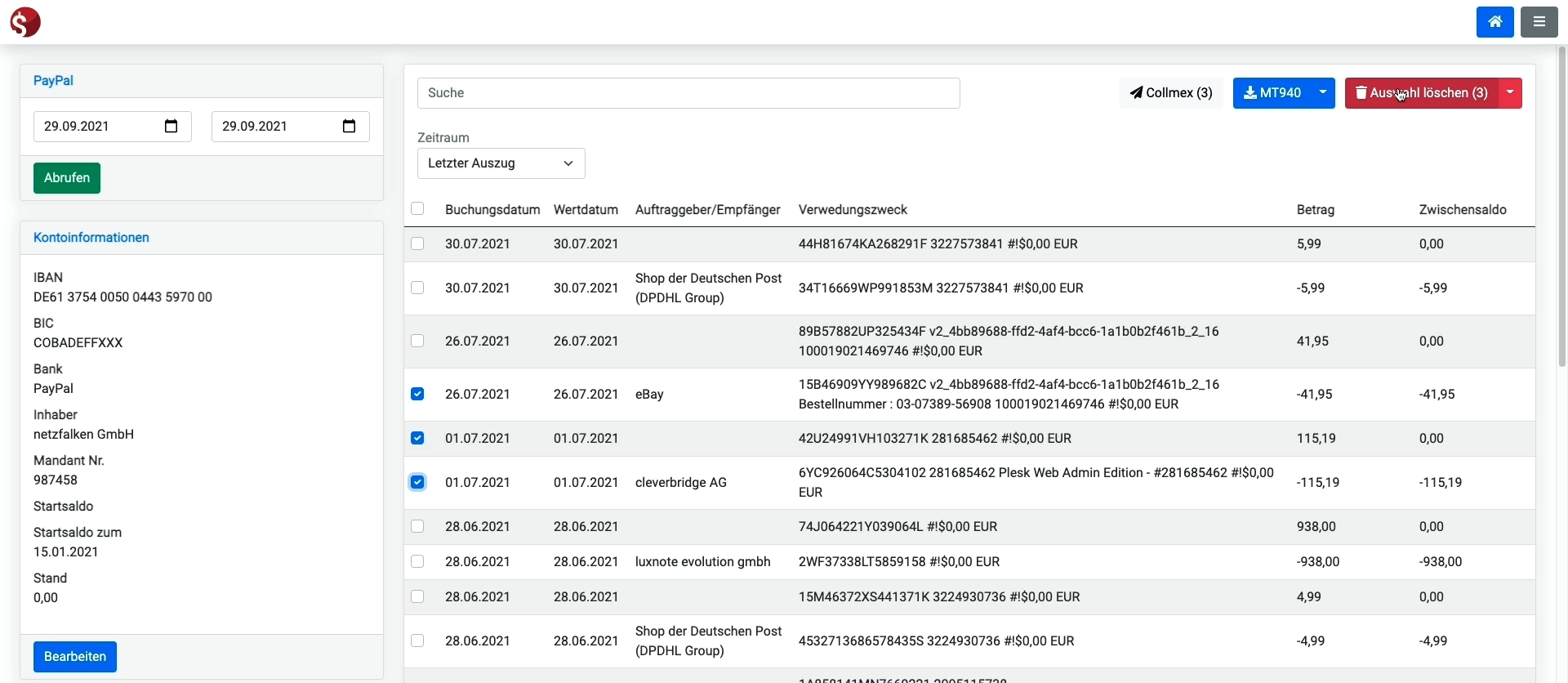Viewport: 1568px width, 683px height.
Task: Click the cleverbridge AG recipient cell
Action: (681, 483)
